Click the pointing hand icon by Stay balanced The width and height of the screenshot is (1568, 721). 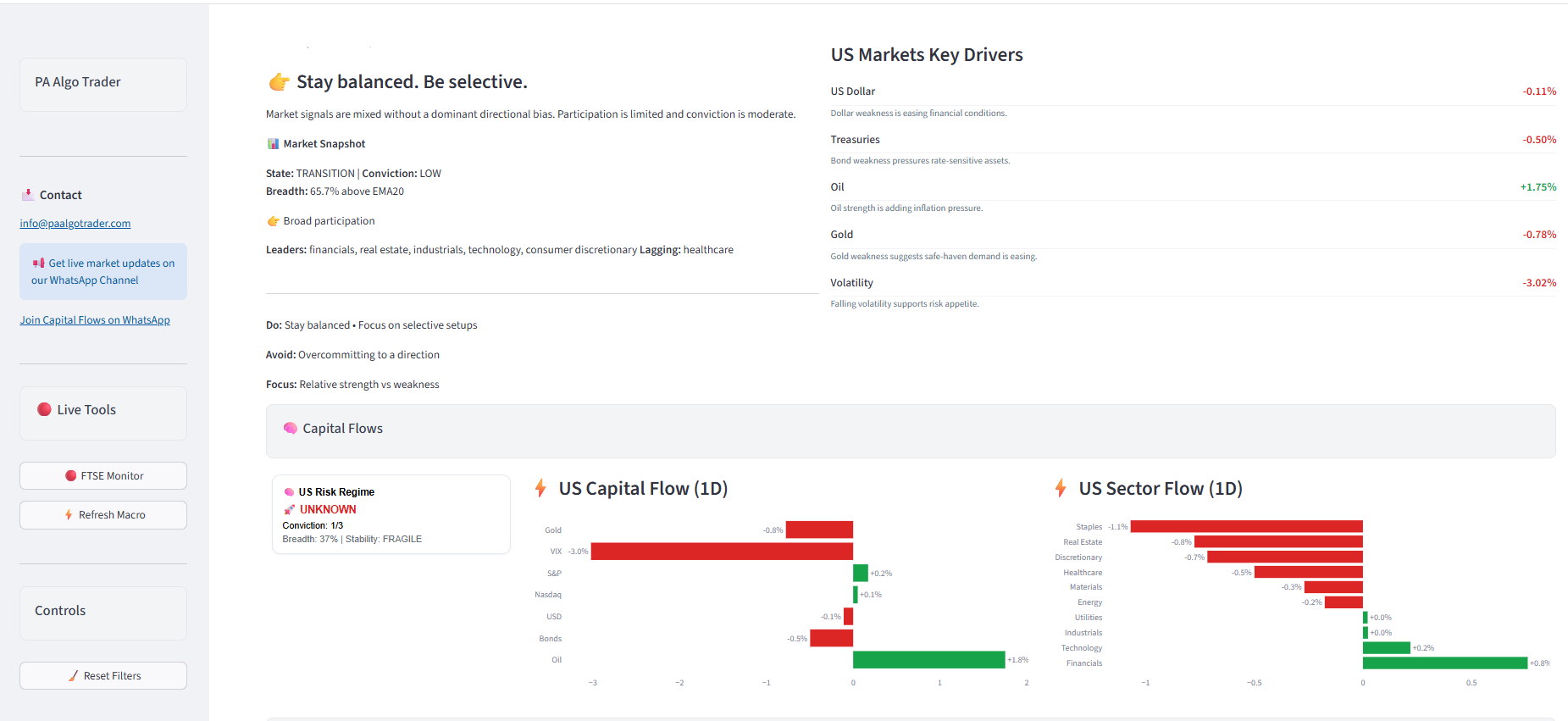point(279,82)
